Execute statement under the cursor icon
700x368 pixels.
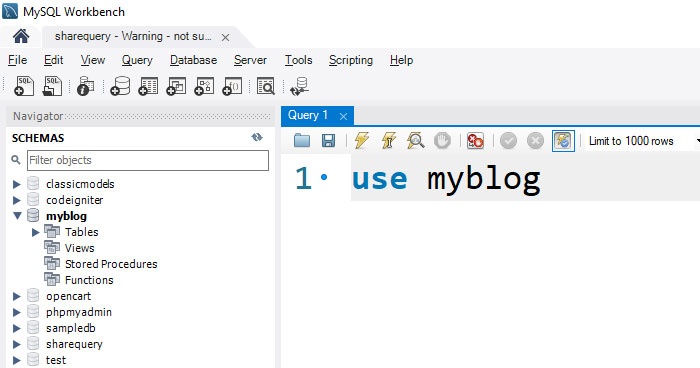coord(389,141)
